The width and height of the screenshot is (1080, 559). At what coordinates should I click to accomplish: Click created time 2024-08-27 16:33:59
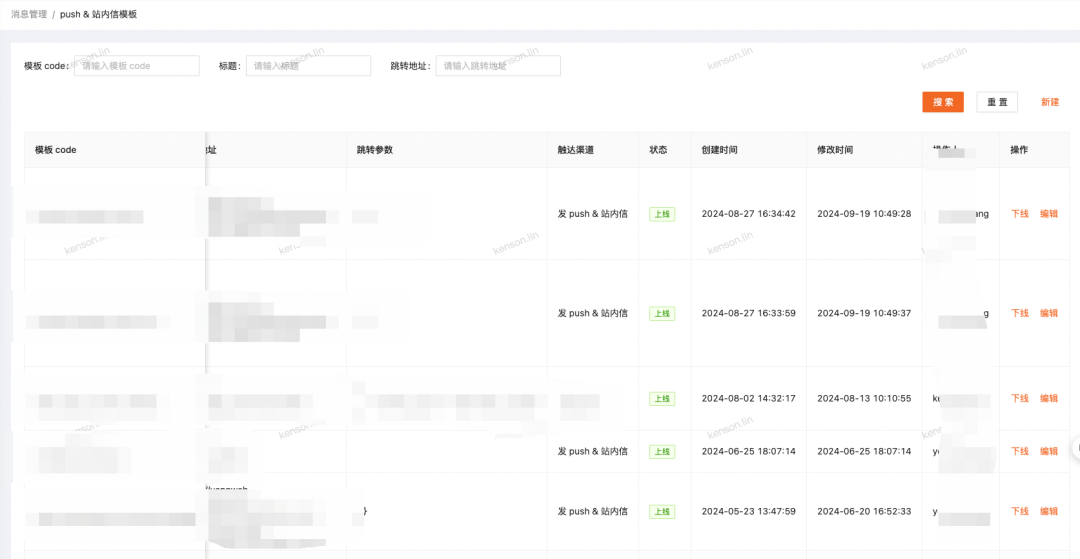(749, 313)
